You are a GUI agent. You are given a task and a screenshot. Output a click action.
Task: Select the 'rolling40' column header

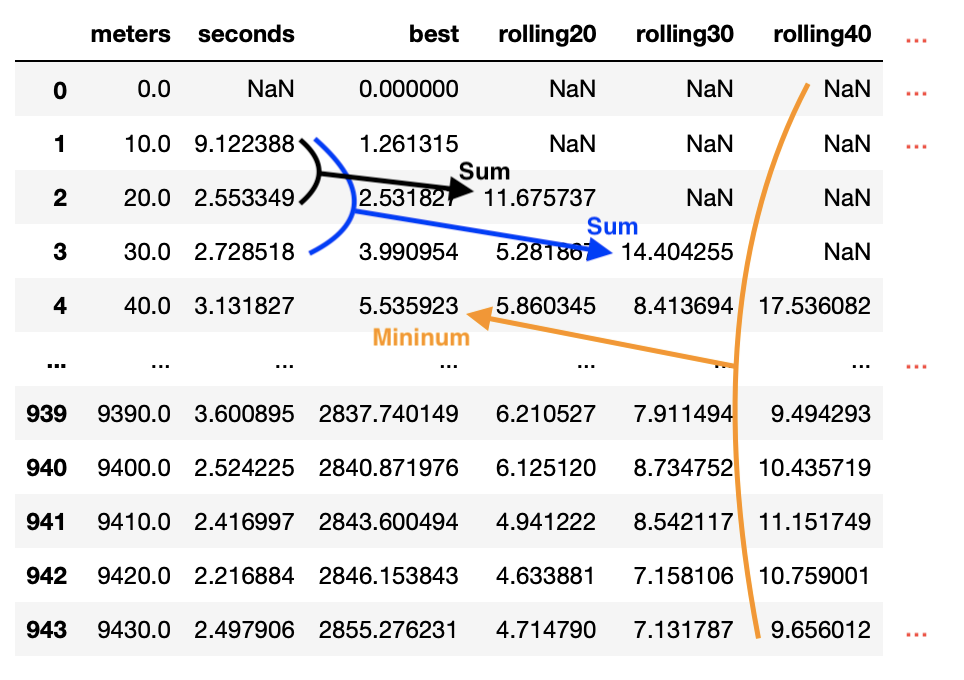[x=822, y=34]
